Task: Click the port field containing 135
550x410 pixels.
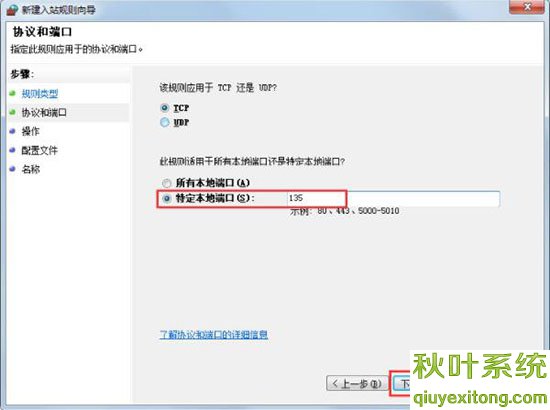Action: pos(393,199)
